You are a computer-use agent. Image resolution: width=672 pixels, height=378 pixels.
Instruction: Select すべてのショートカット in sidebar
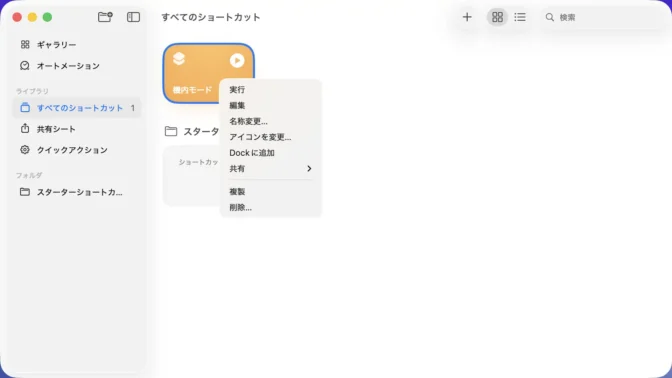click(x=77, y=108)
